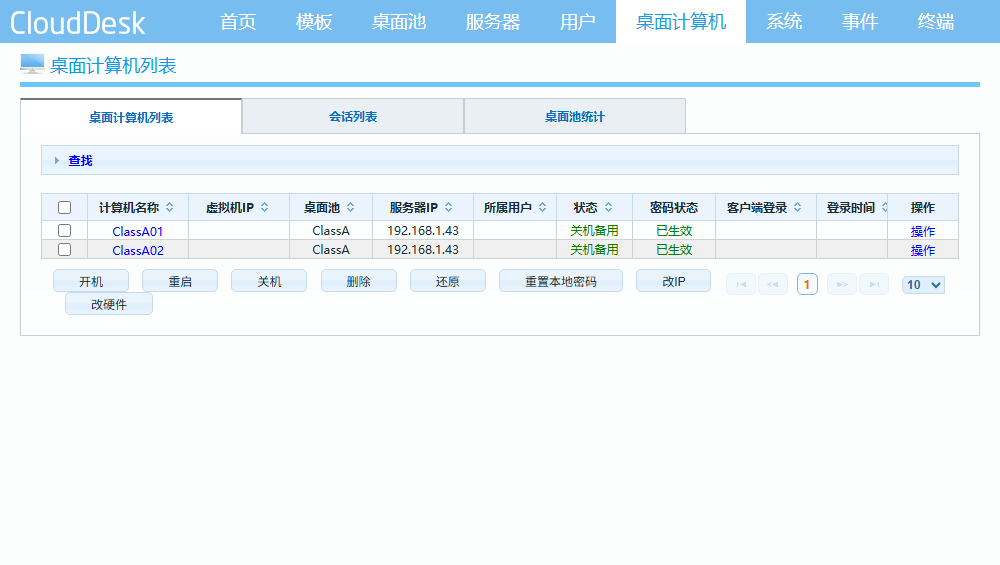This screenshot has height=565, width=1000.
Task: Click 关机备用 status in ClassA02 row
Action: (x=594, y=249)
